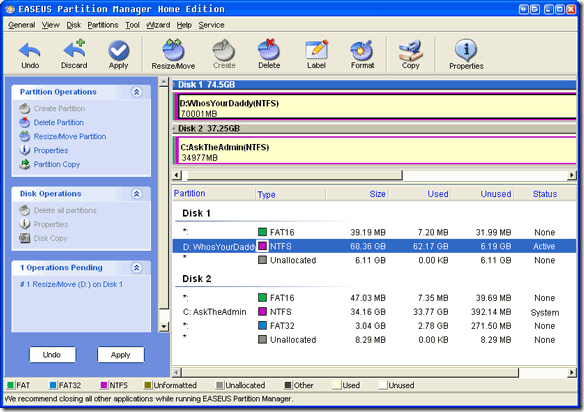Click partition list scrollbar left arrow
The height and width of the screenshot is (412, 584).
tap(177, 372)
